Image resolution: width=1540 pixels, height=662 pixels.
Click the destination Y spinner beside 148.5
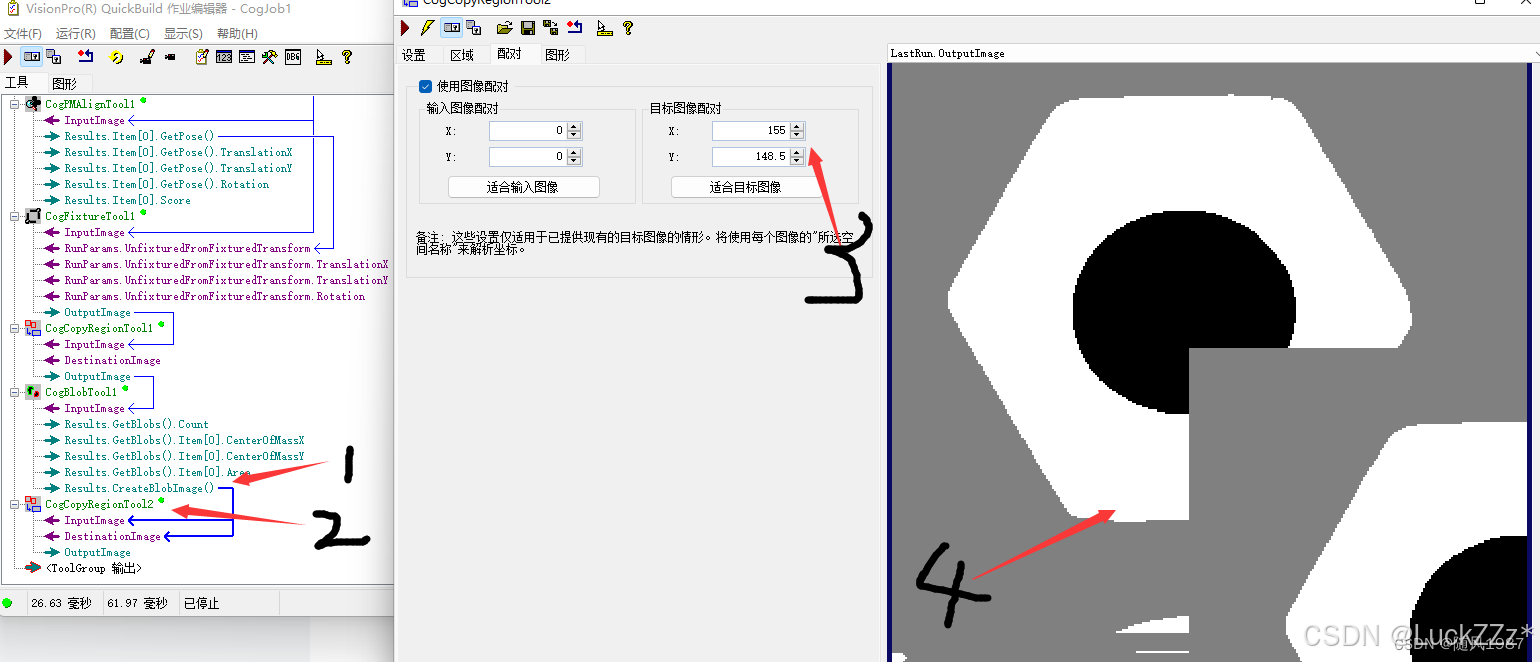797,156
